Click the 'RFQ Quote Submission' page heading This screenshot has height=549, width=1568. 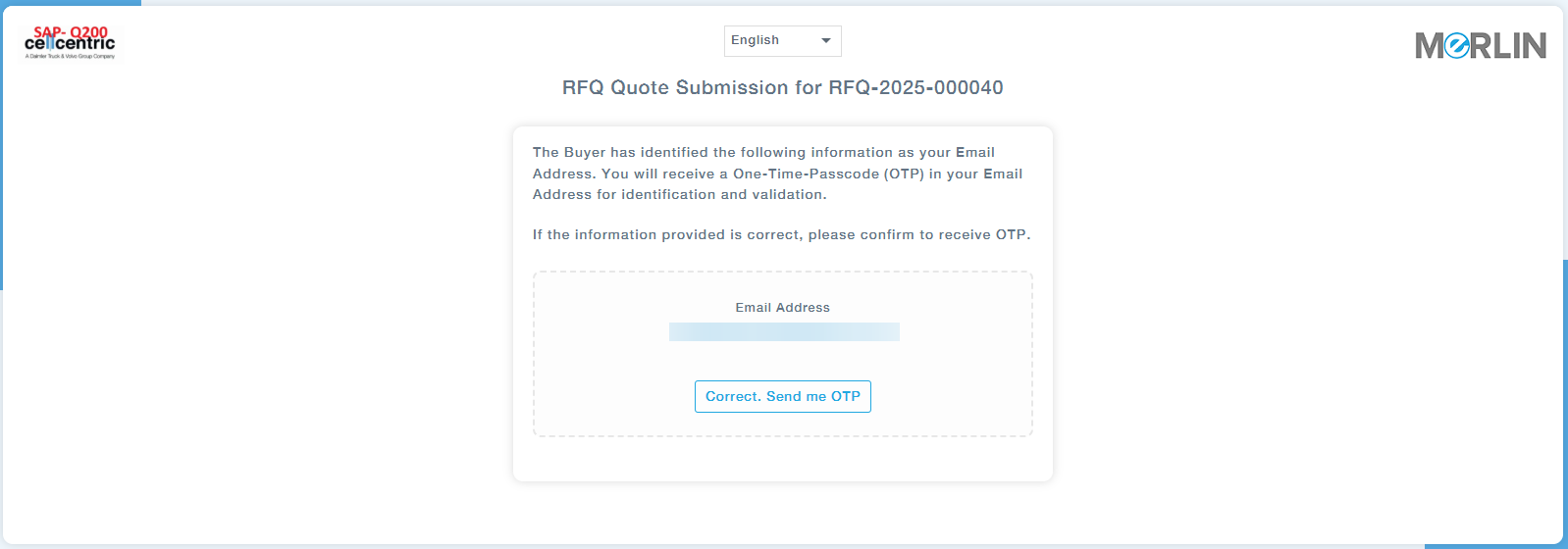point(692,88)
